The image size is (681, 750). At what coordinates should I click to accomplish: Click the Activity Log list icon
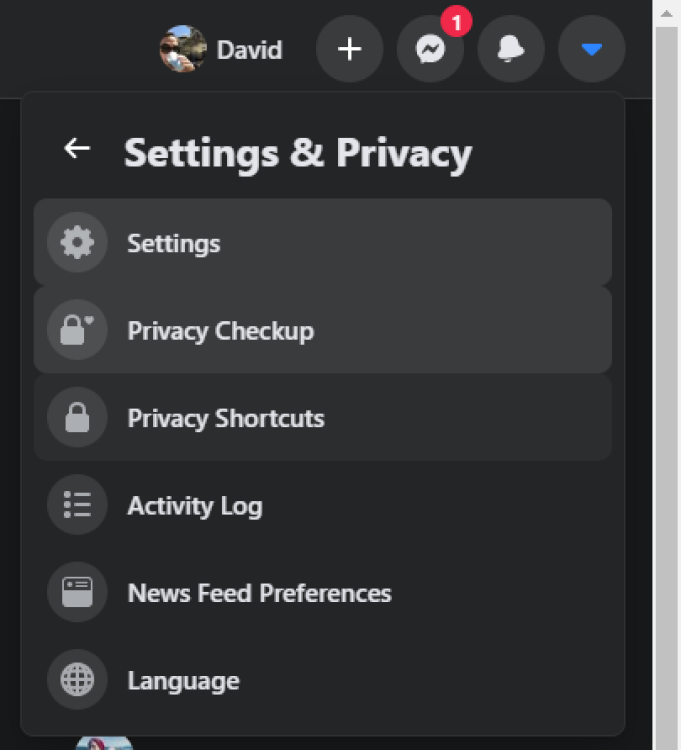(x=77, y=505)
